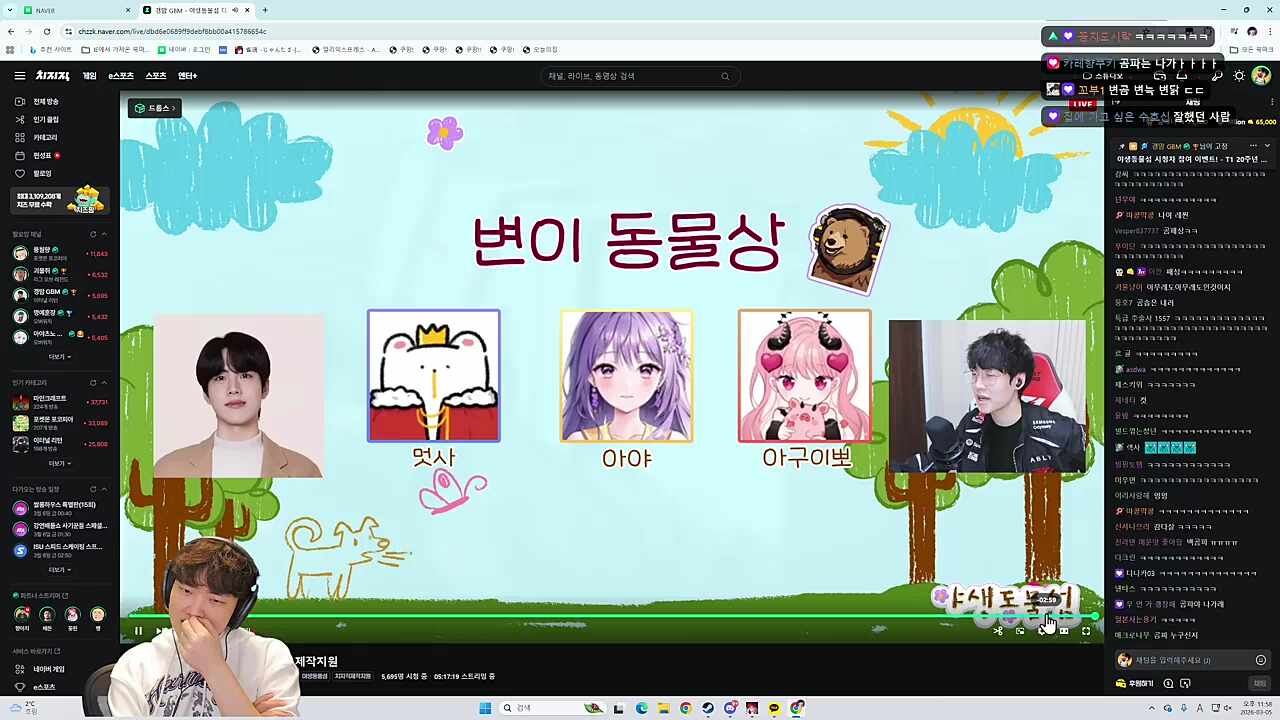The image size is (1280, 720).
Task: Switch to the e스포츠 tab
Action: click(120, 75)
